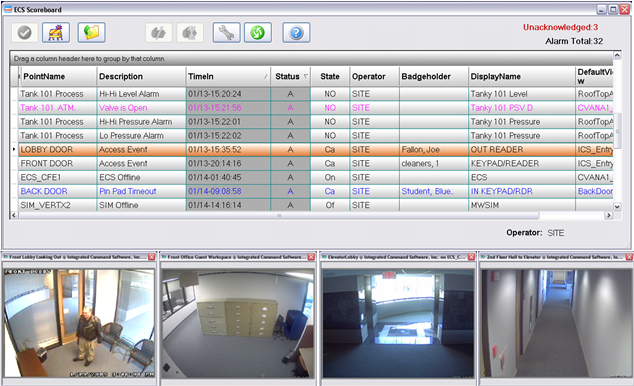
Task: Click the green refresh toolbar icon
Action: point(258,33)
